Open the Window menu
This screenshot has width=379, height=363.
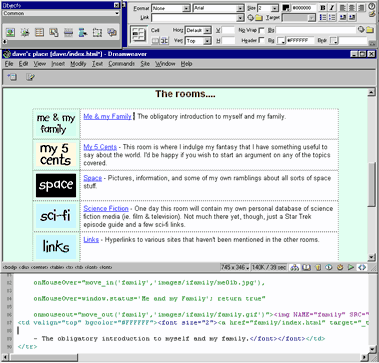165,64
